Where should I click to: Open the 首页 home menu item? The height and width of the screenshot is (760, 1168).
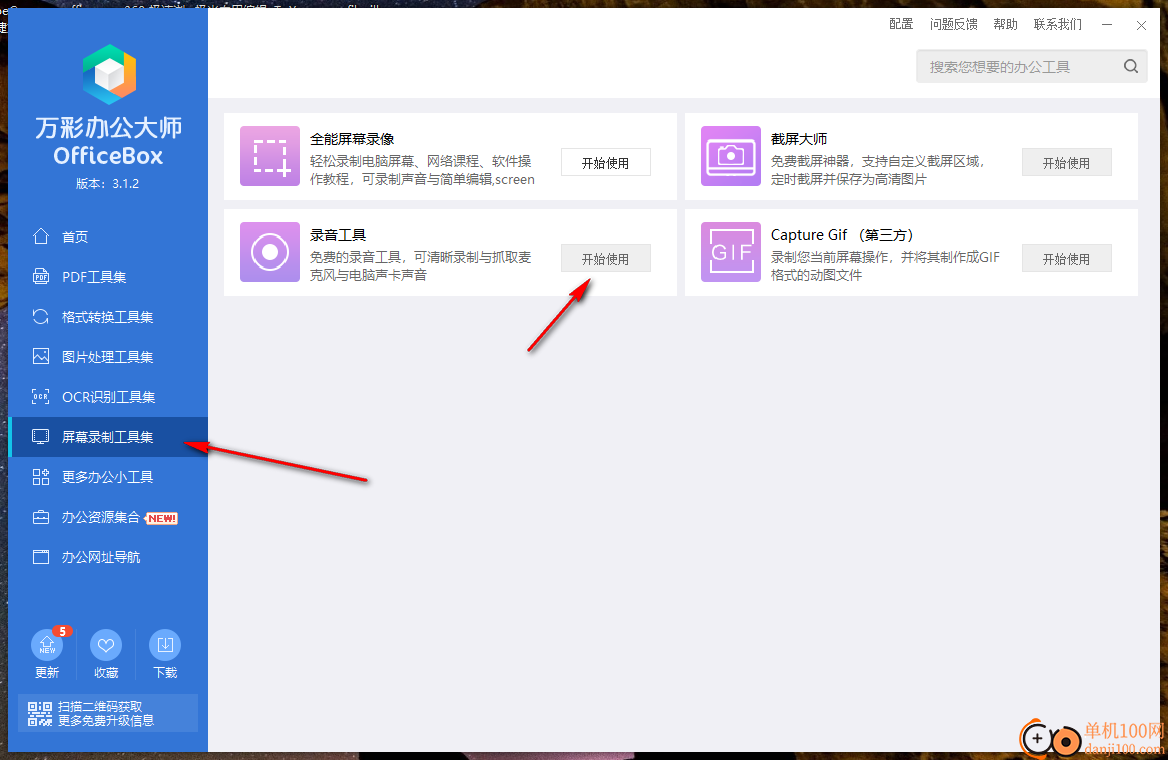pyautogui.click(x=108, y=236)
